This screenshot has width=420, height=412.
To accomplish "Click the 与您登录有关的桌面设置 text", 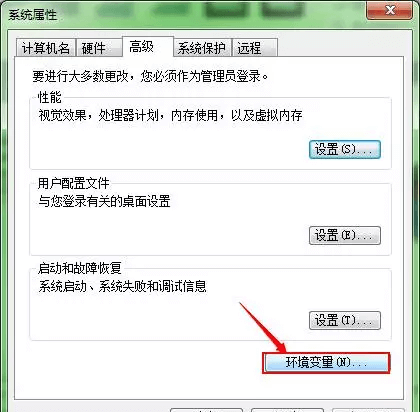I will [104, 201].
